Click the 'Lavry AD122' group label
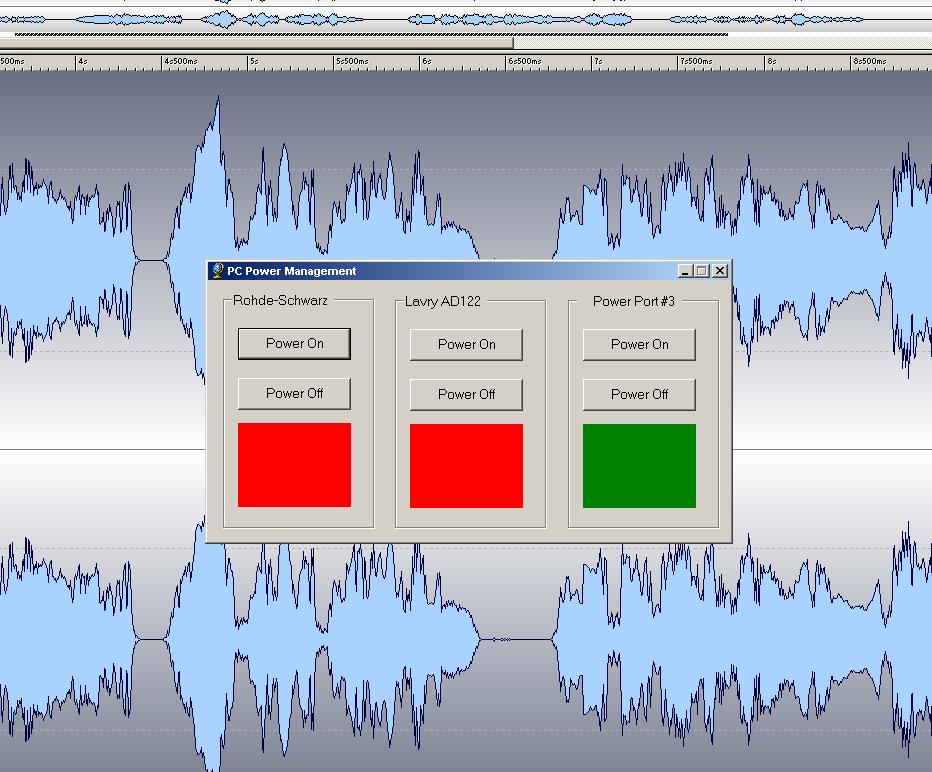932x772 pixels. tap(443, 301)
